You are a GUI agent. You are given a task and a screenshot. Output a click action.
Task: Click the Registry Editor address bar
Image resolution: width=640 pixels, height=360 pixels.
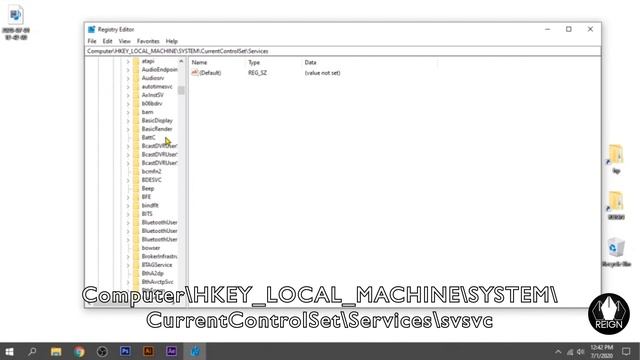click(343, 51)
